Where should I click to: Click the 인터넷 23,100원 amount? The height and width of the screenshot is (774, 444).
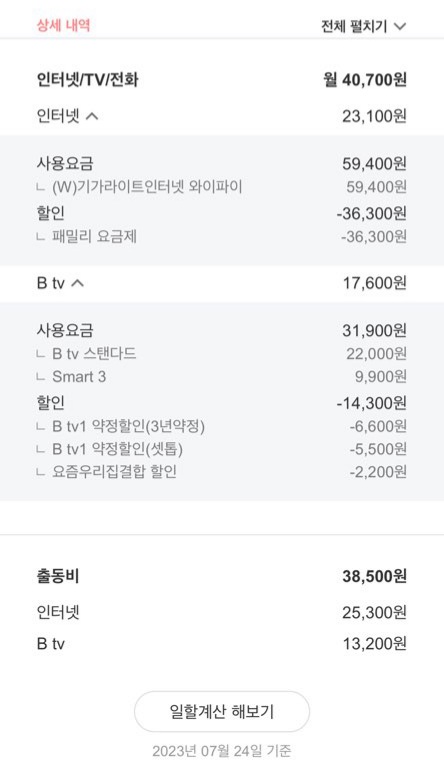point(374,116)
